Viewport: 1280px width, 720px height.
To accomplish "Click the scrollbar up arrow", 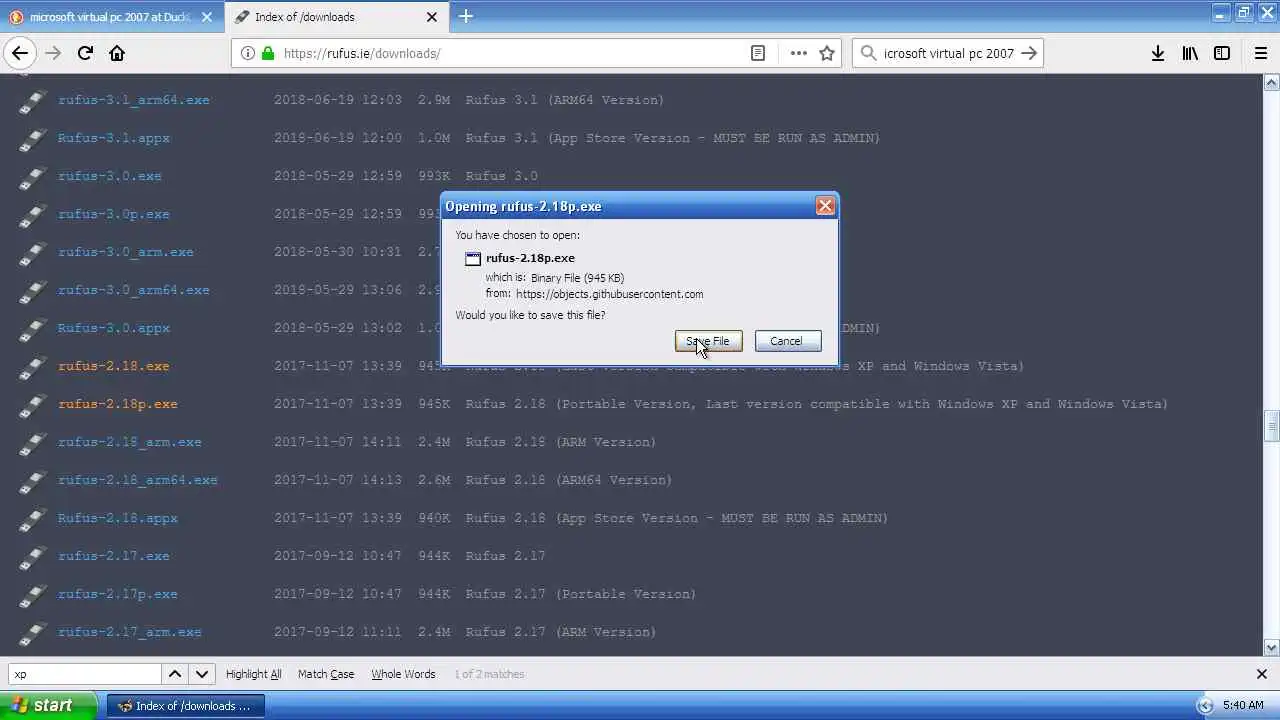I will tap(1271, 82).
